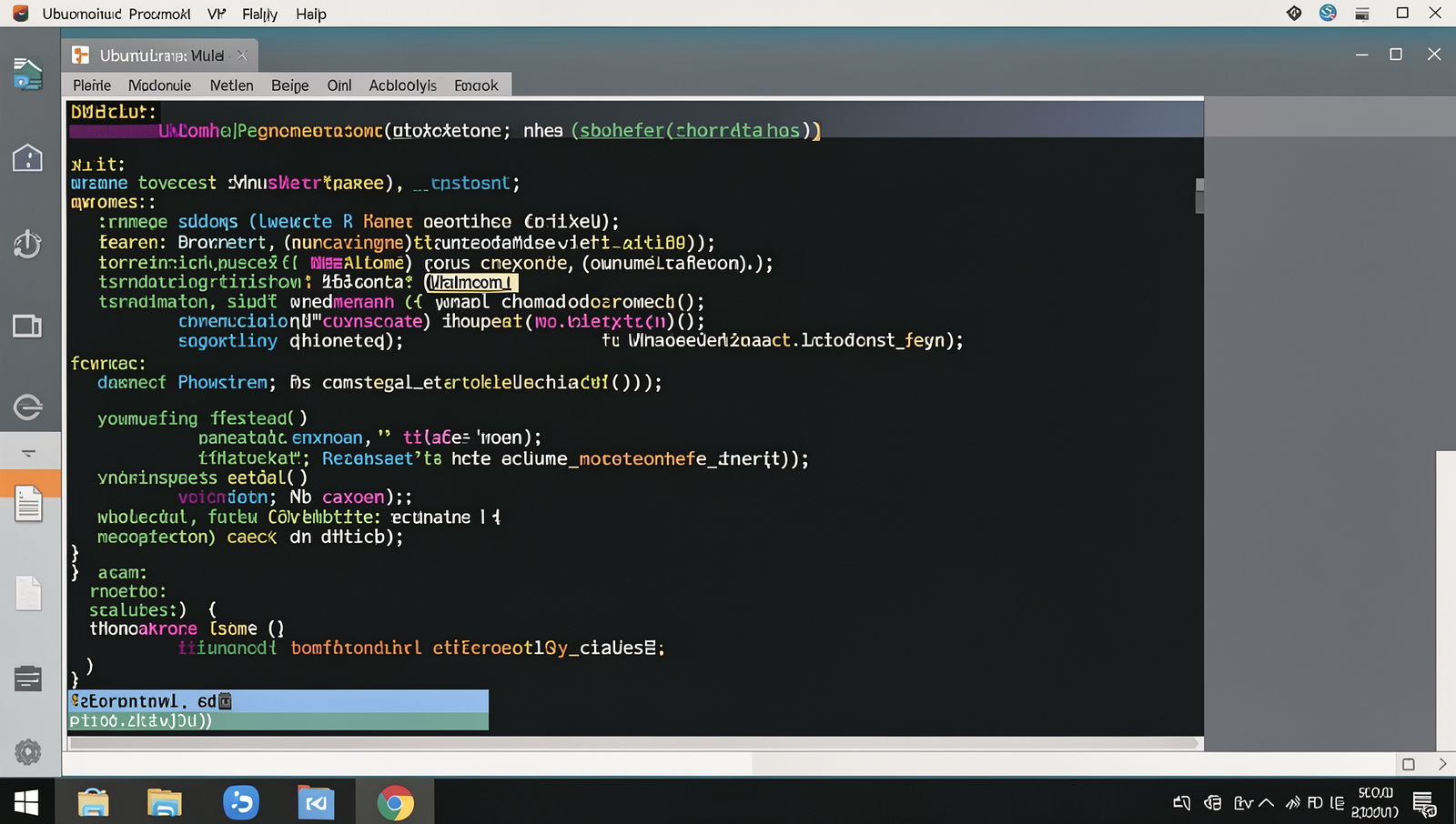Click the home sidebar icon
The height and width of the screenshot is (824, 1456).
27,157
